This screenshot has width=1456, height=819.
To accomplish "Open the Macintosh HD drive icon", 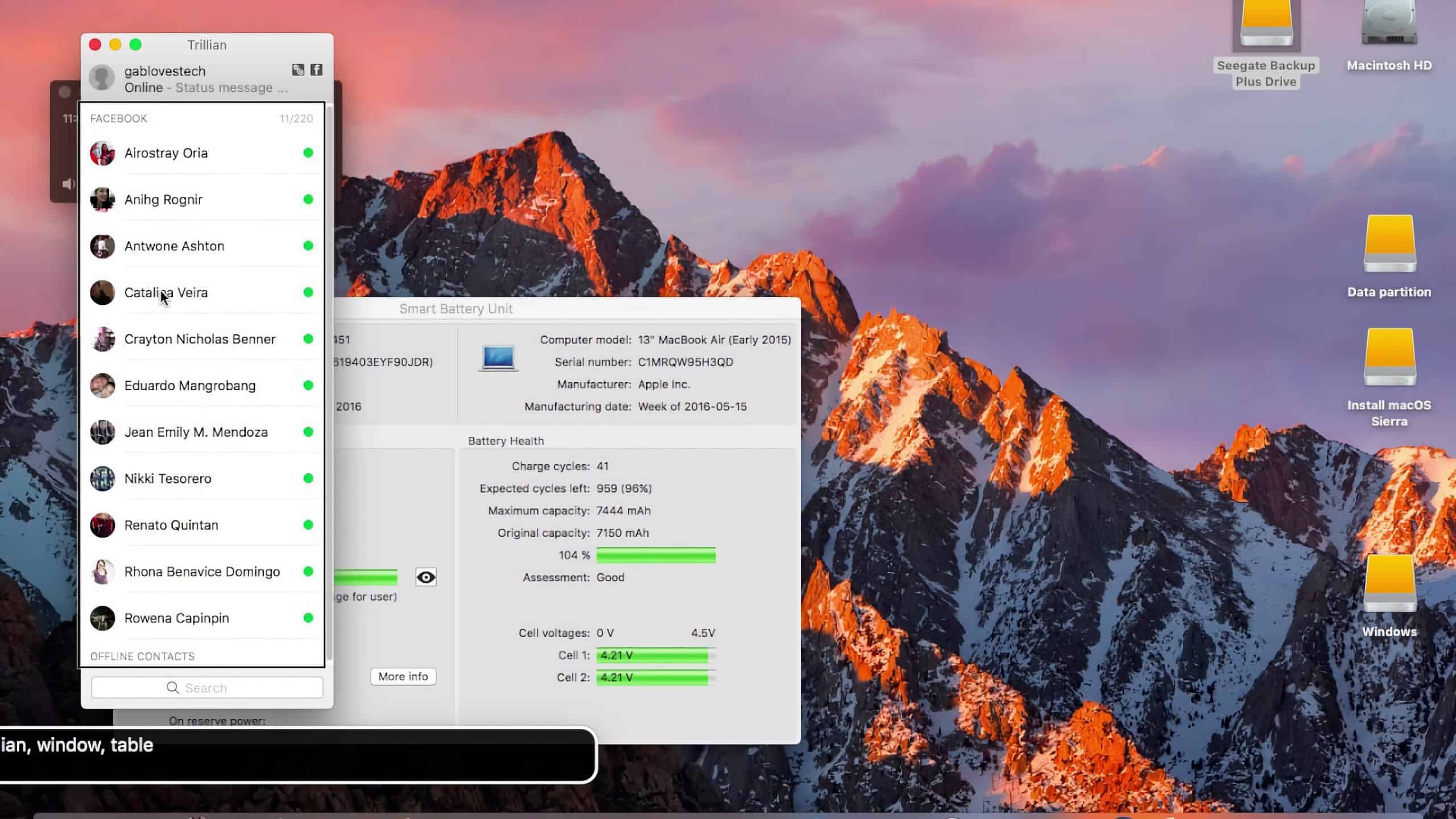I will pos(1389,23).
